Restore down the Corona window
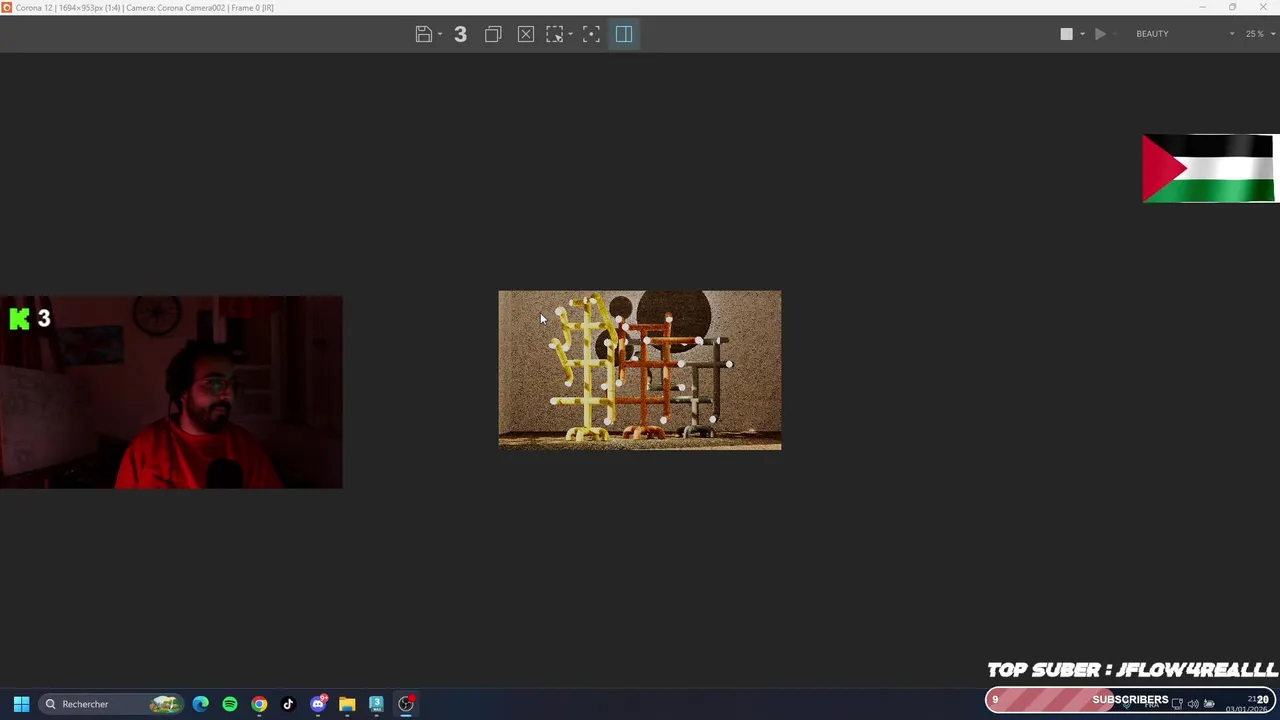Screen dimensions: 1280x720 1232,7
